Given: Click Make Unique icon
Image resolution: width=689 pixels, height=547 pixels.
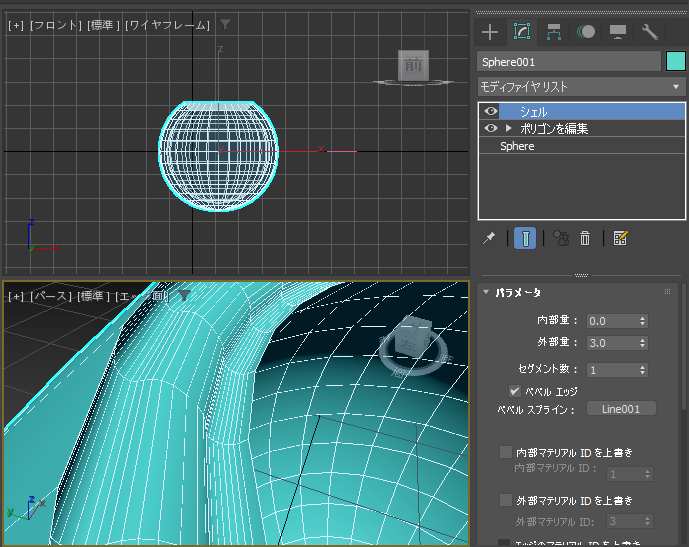Looking at the screenshot, I should 561,239.
